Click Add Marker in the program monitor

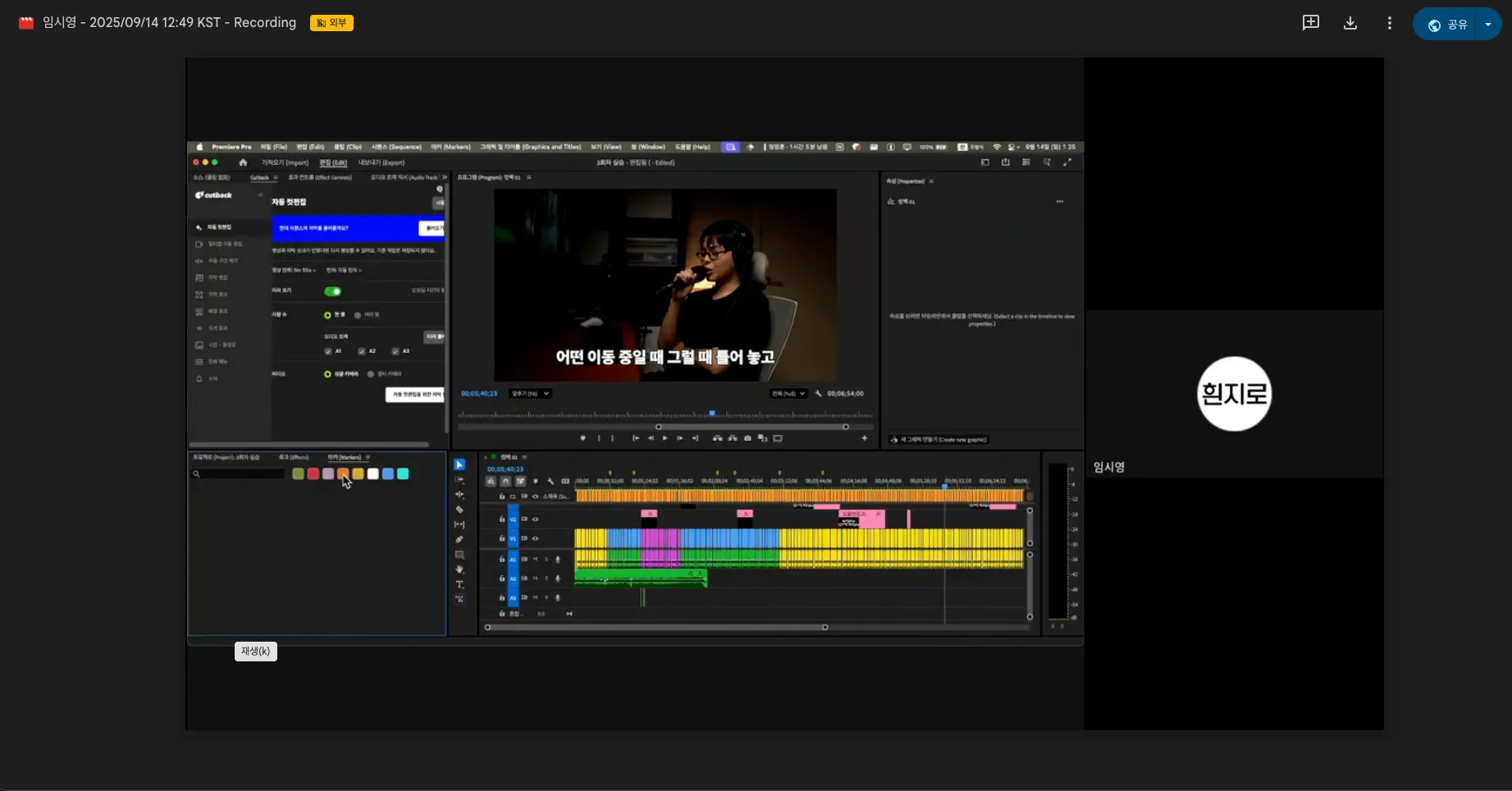click(x=583, y=438)
